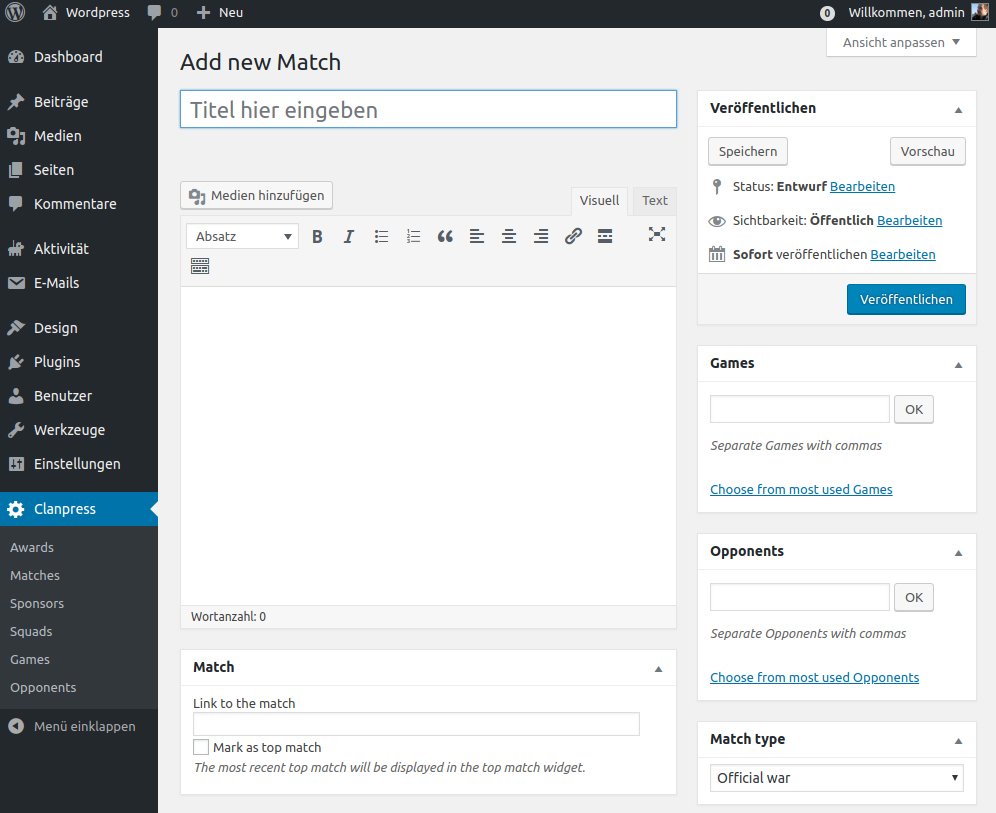Click the Link to the match field
The height and width of the screenshot is (813, 996).
(x=416, y=724)
